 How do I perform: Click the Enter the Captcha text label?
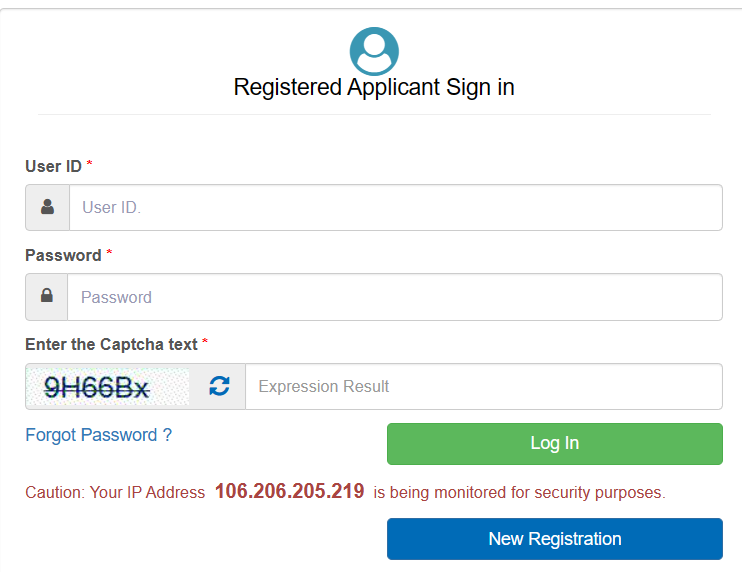tap(111, 344)
